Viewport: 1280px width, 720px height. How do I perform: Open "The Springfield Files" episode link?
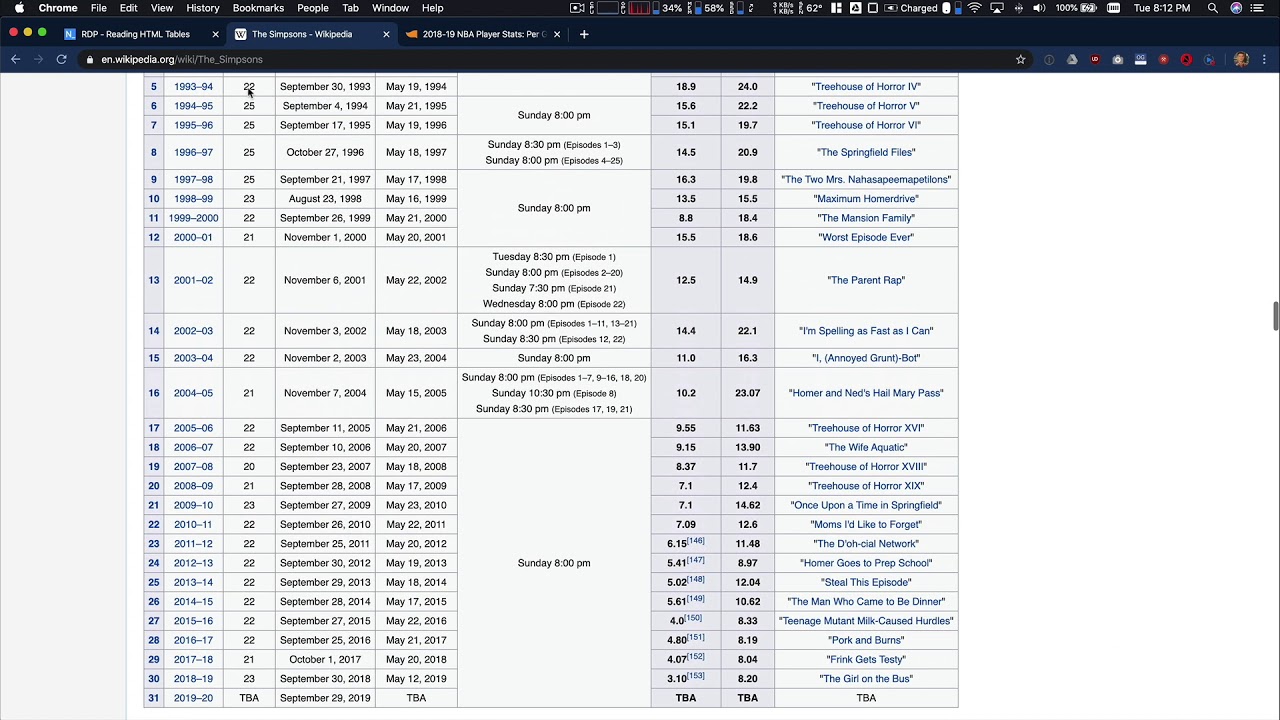tap(866, 152)
